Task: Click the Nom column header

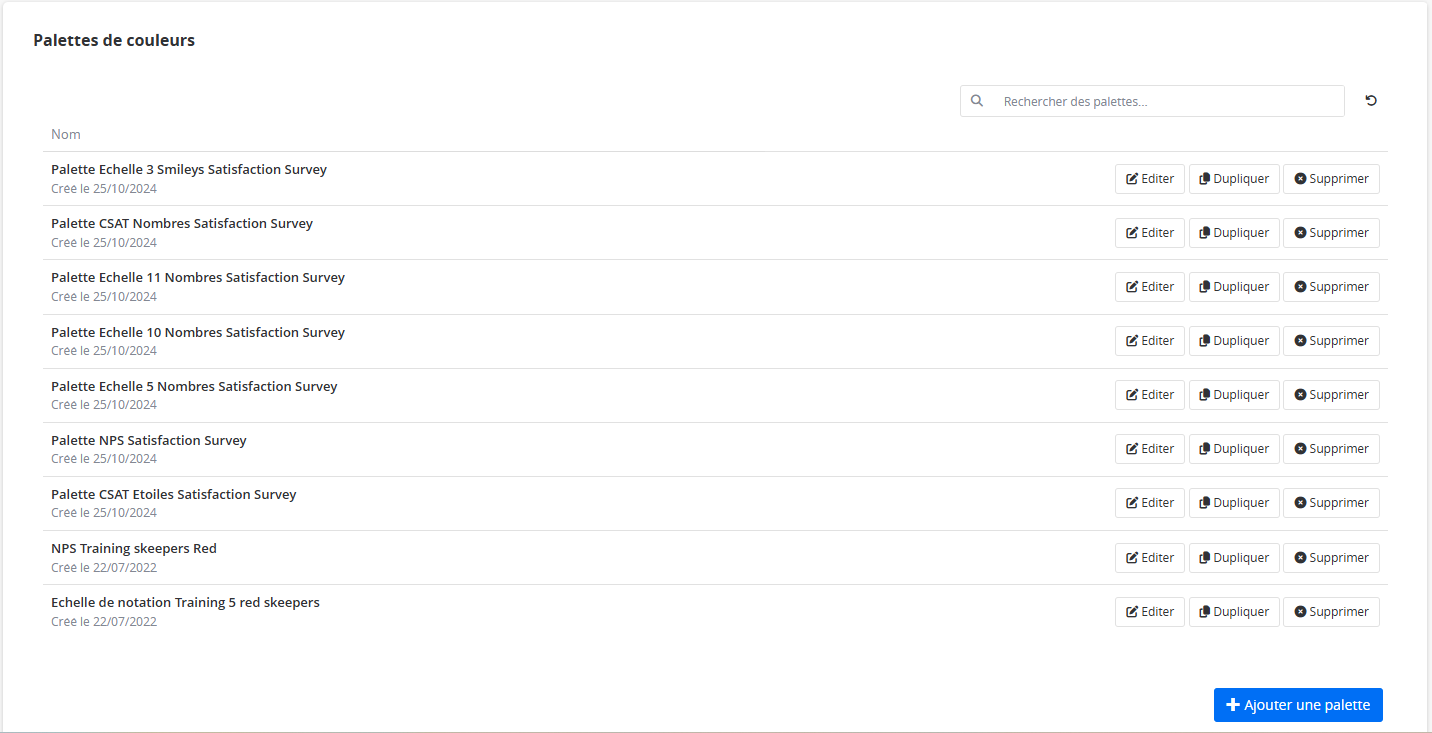Action: click(x=66, y=134)
